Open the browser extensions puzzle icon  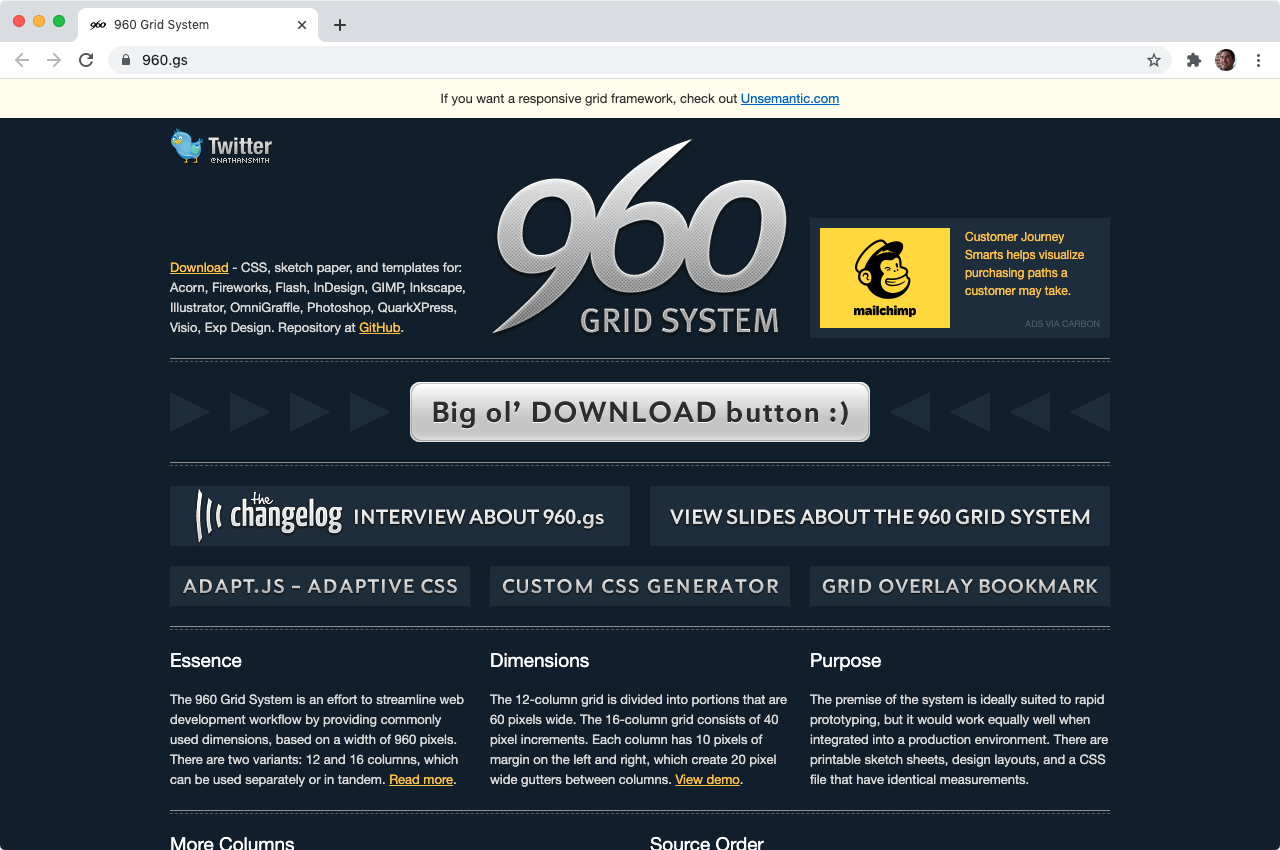coord(1194,60)
